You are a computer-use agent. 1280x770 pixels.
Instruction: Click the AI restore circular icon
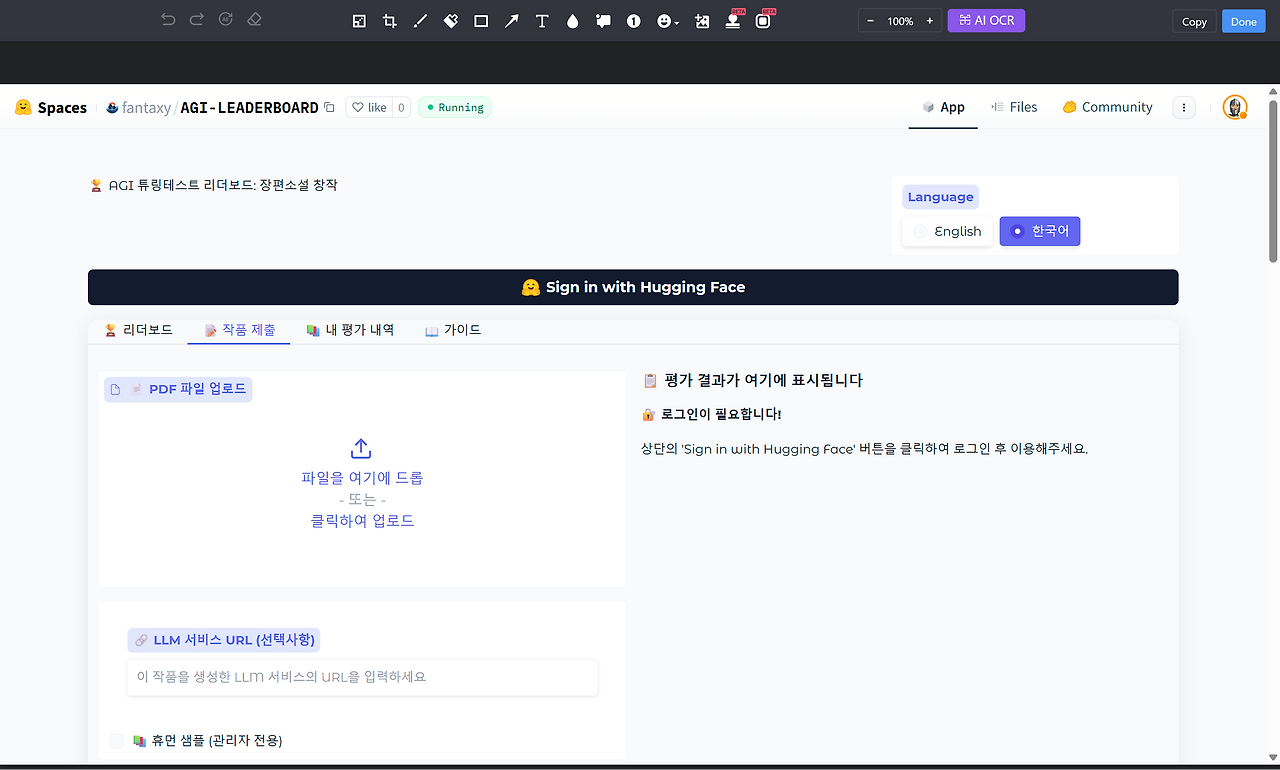[226, 20]
